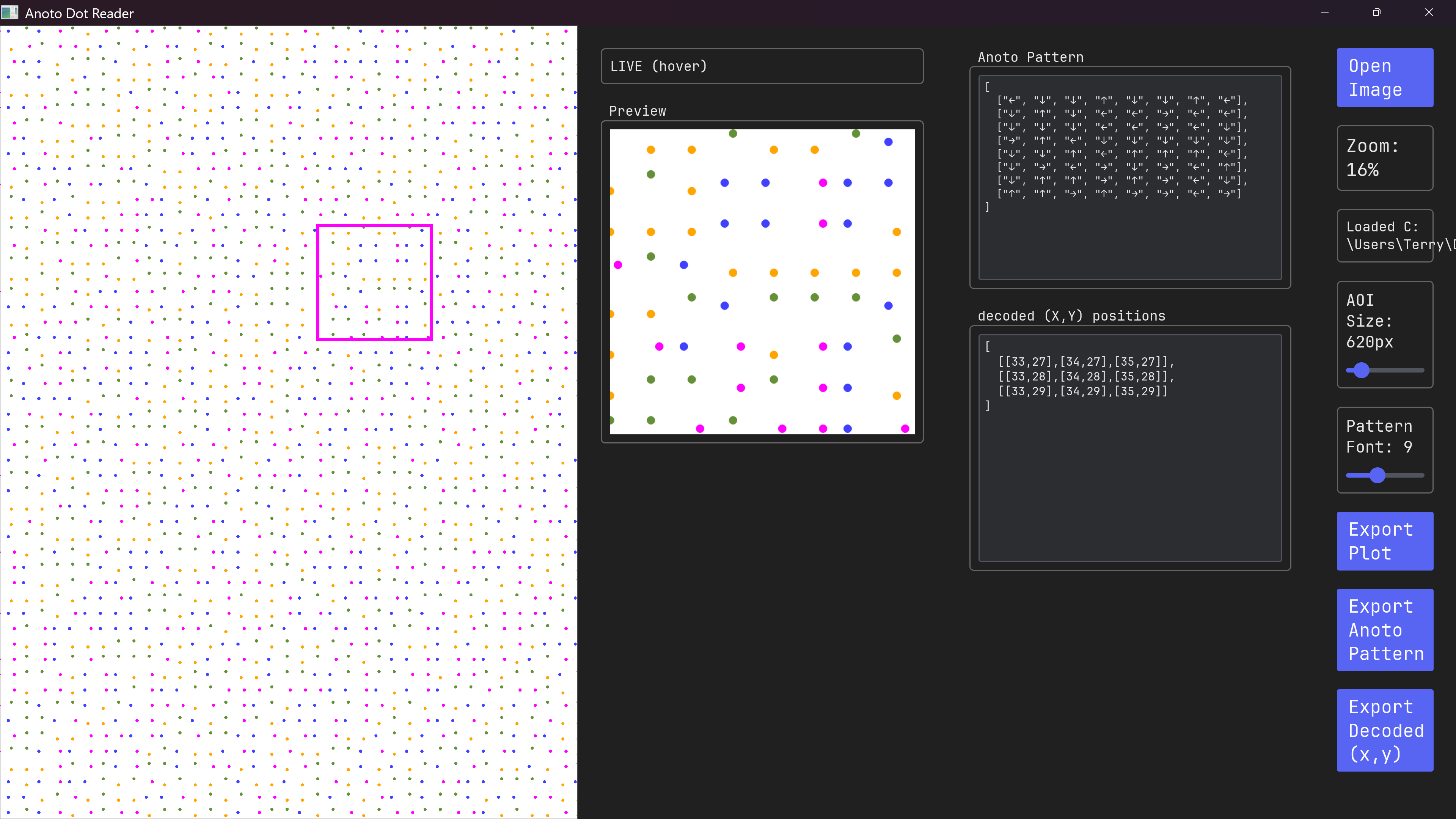Click the decoded (X,Y) positions text box
Viewport: 1456px width, 819px height.
tap(1130, 448)
